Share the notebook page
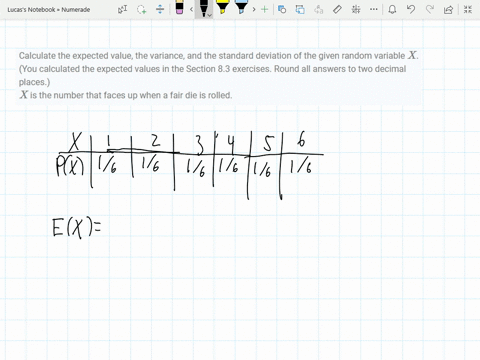 449,9
